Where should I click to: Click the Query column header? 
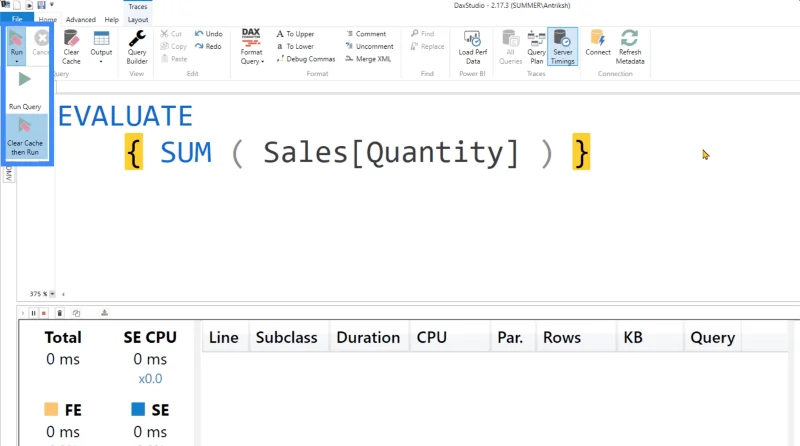(x=713, y=337)
